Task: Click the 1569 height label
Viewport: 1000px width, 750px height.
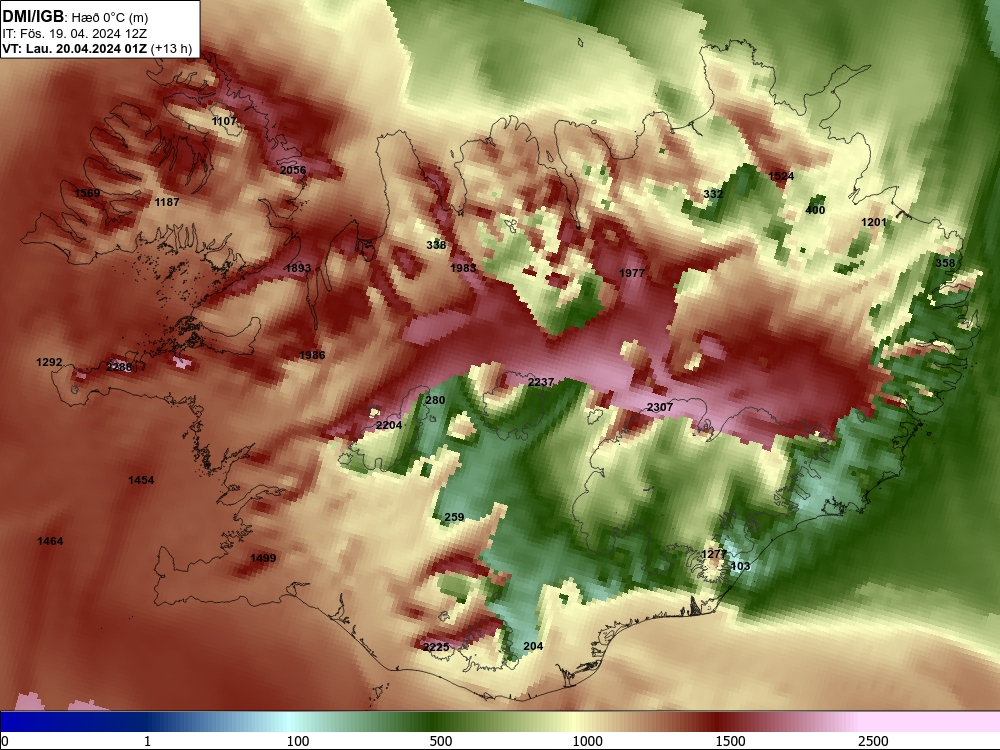Action: click(87, 193)
